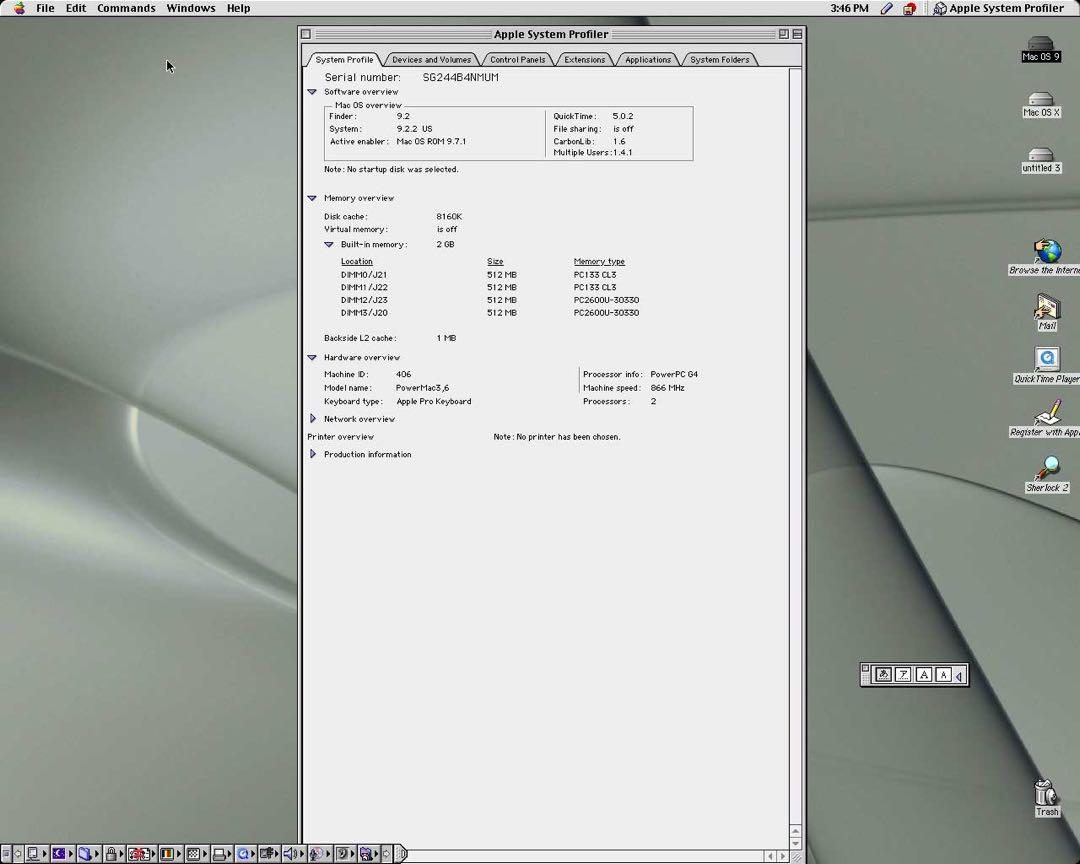Collapse the Hardware overview section
The height and width of the screenshot is (864, 1080).
[x=312, y=358]
